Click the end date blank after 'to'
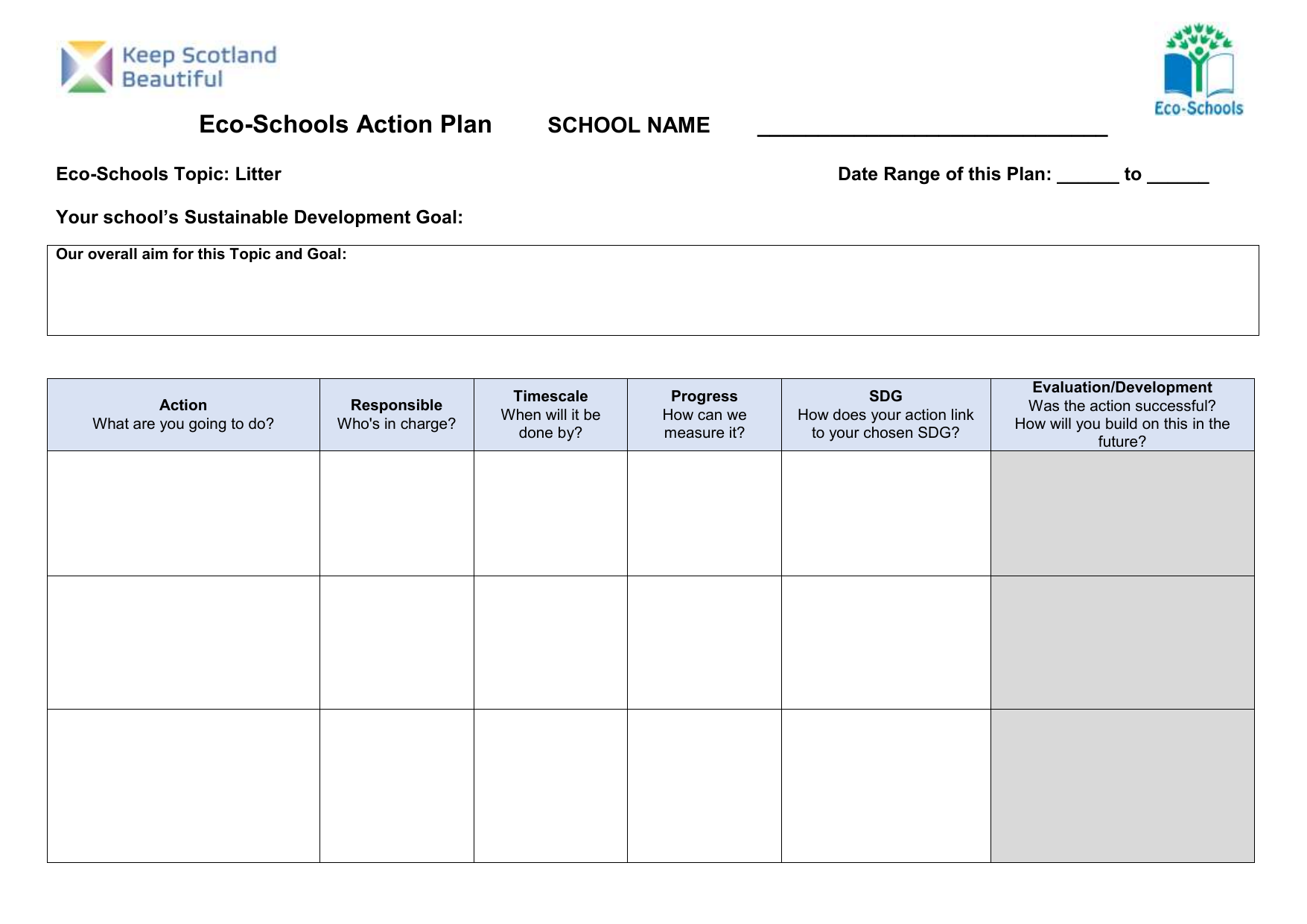The image size is (1307, 924). point(1178,176)
